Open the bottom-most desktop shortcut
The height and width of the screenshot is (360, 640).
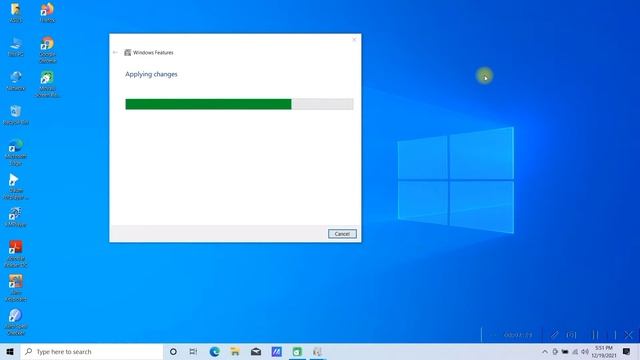point(16,322)
